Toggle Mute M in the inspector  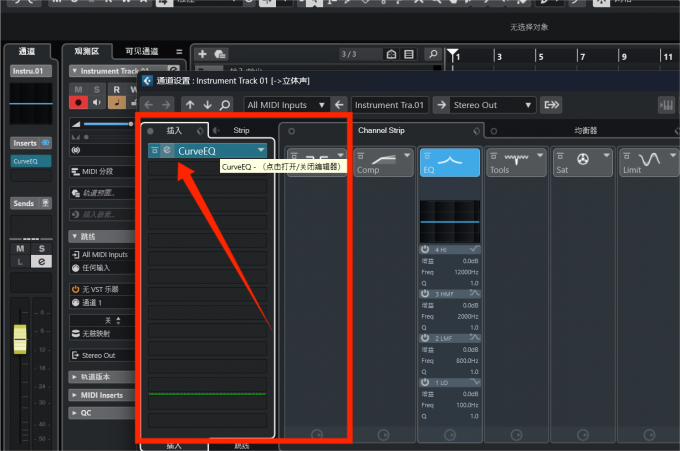[78, 90]
